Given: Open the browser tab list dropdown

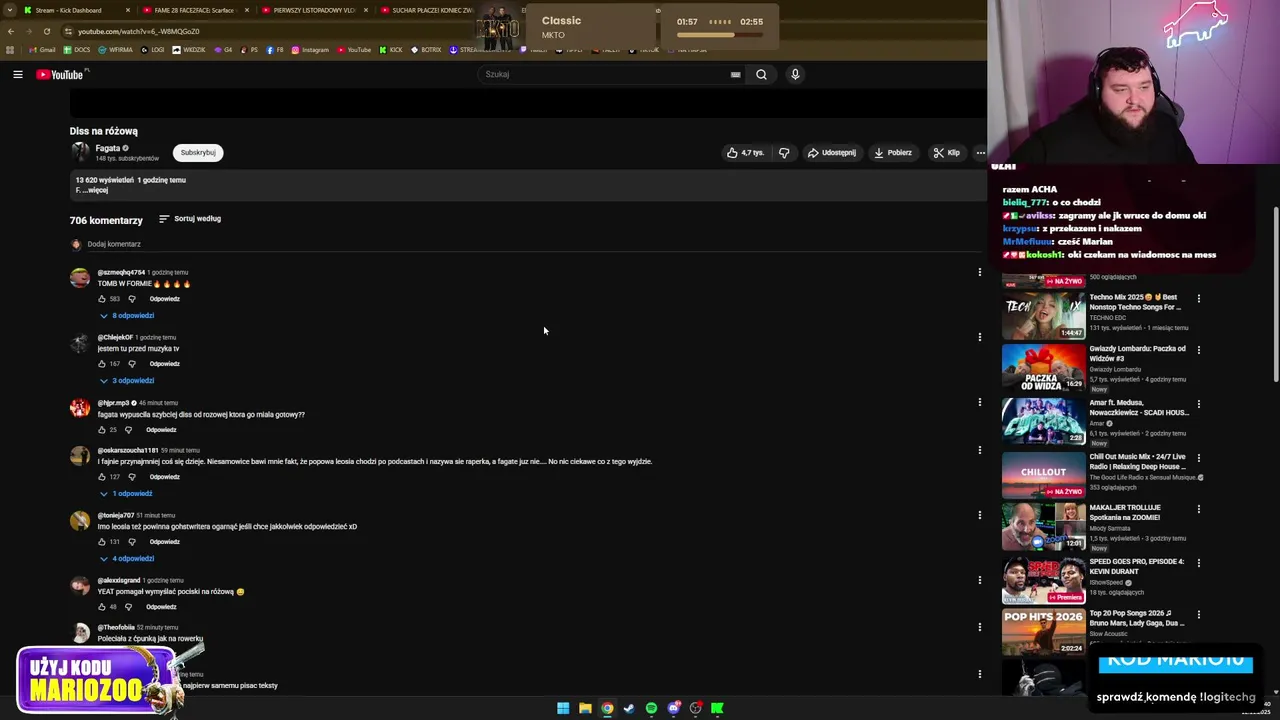Looking at the screenshot, I should coord(9,10).
